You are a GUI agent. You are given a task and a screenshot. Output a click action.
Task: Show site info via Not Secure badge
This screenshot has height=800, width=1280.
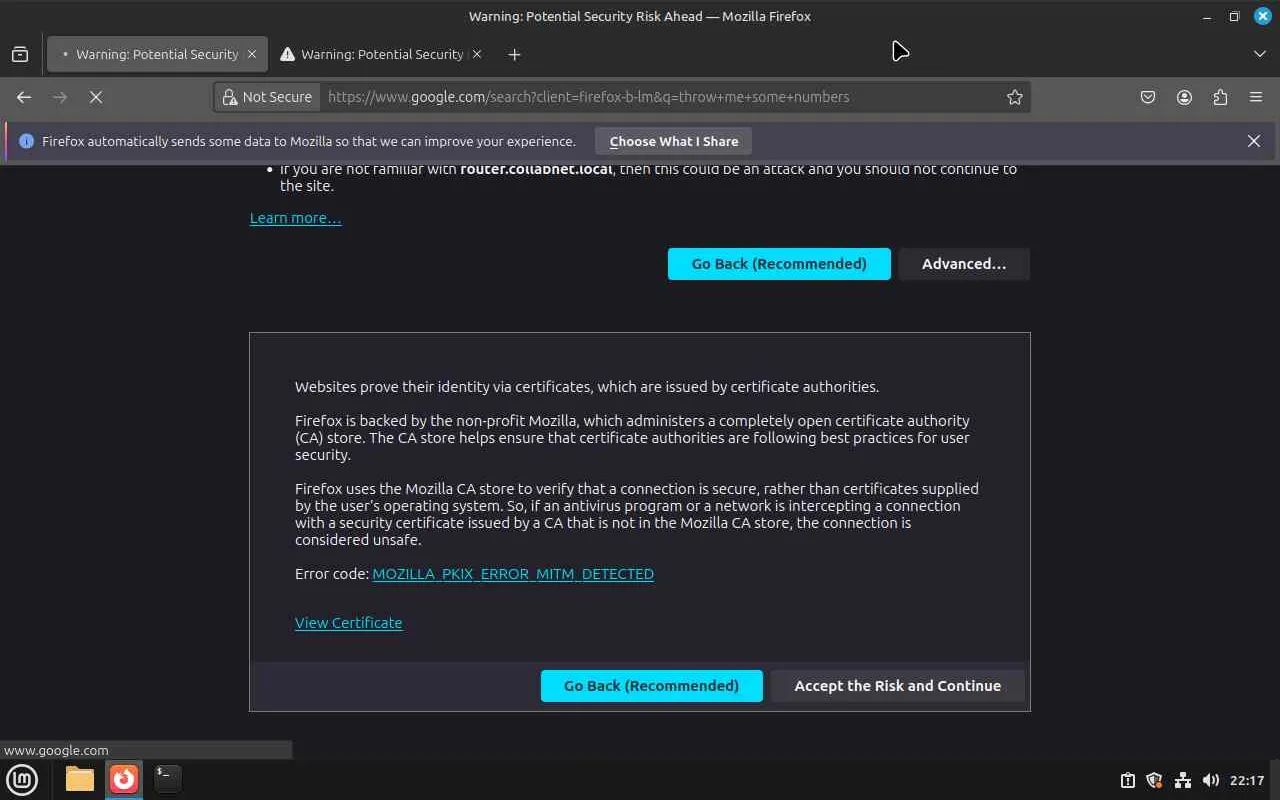[267, 97]
